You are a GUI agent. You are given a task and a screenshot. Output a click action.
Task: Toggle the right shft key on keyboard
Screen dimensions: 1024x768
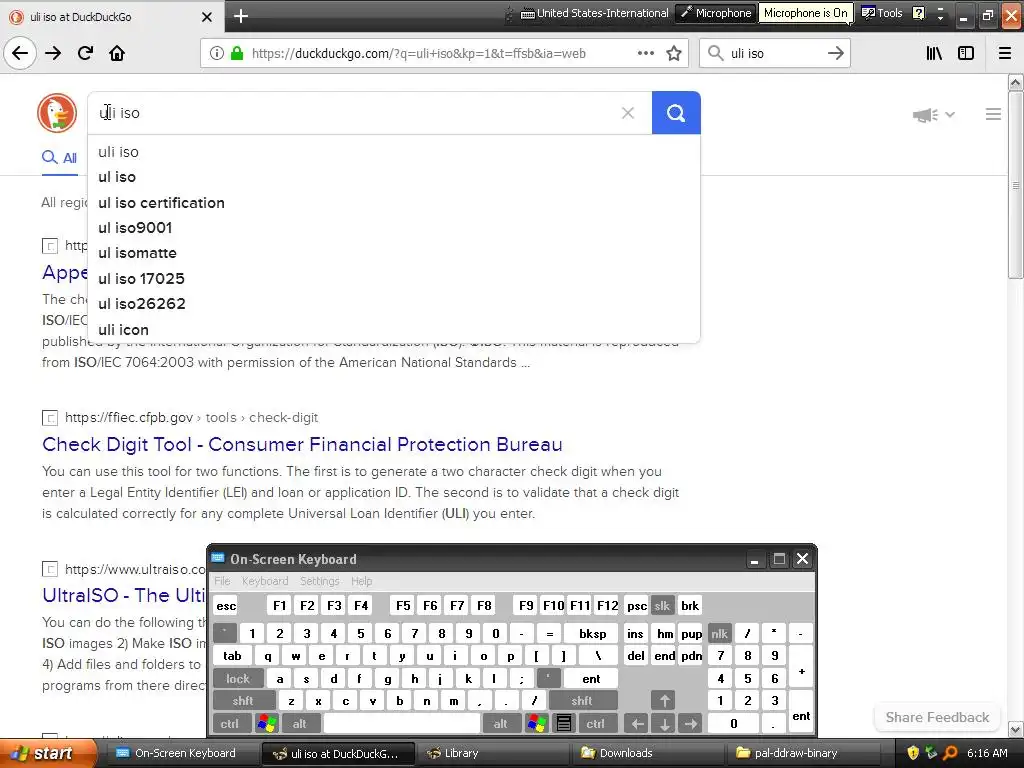(x=582, y=701)
